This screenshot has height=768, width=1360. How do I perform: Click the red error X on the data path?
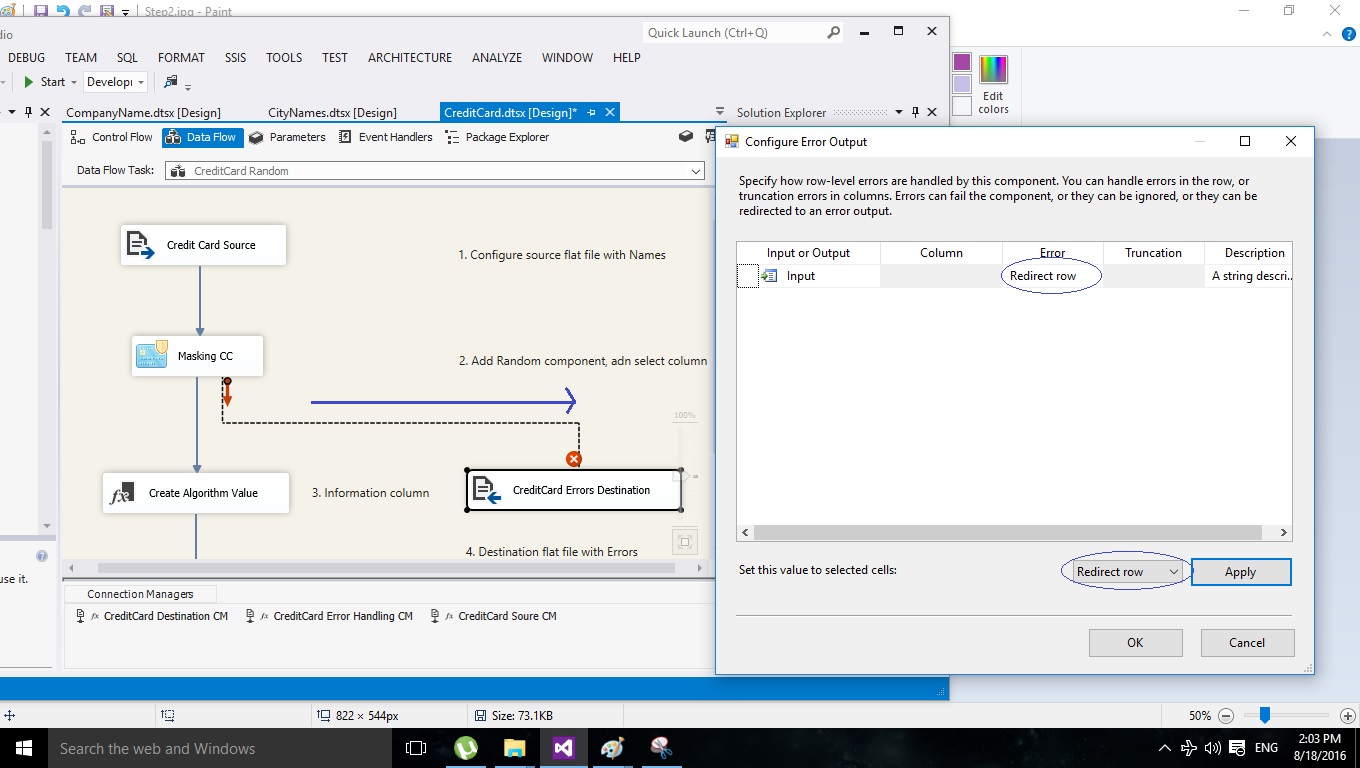point(574,459)
